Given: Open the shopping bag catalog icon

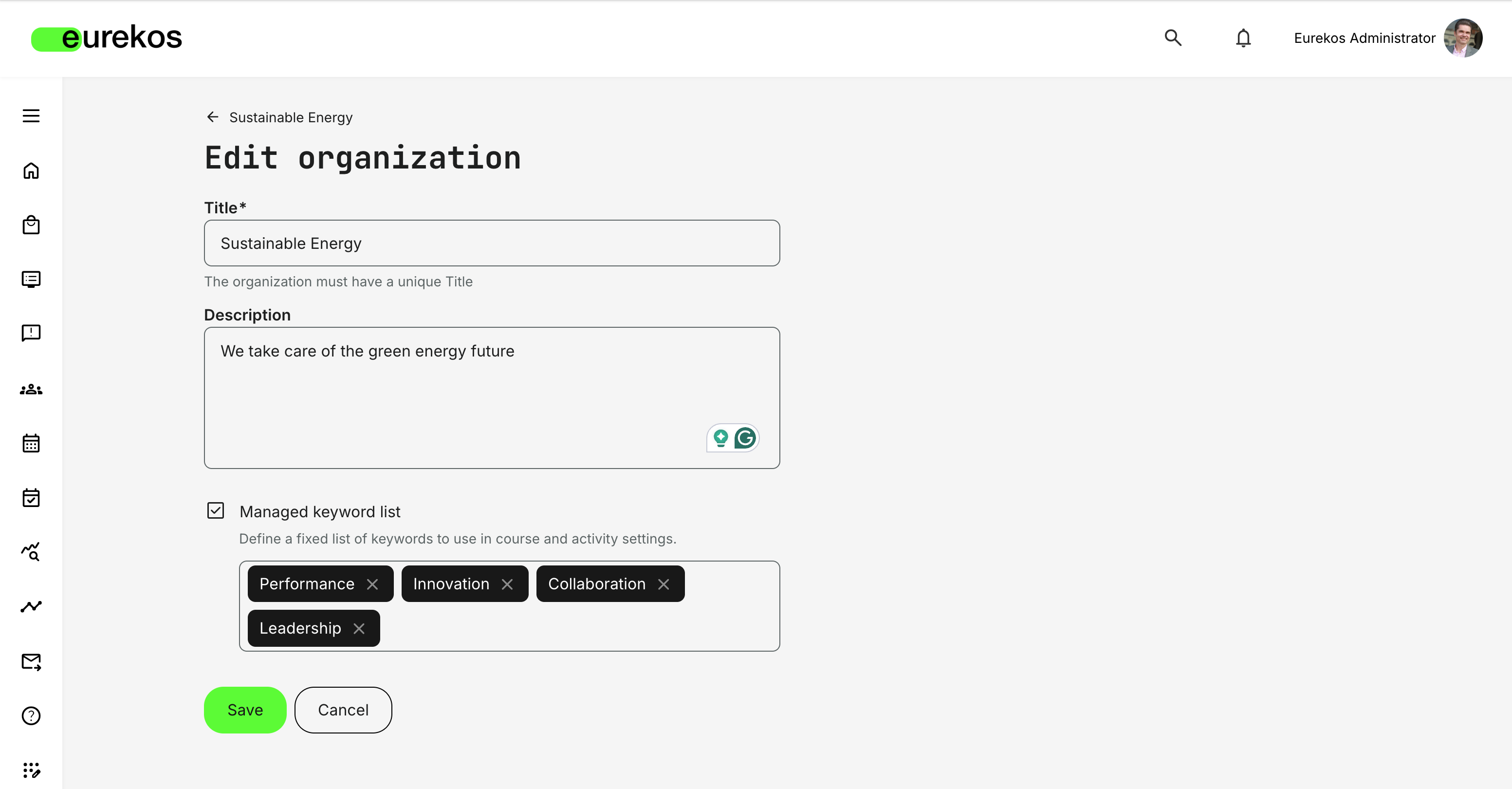Looking at the screenshot, I should (x=31, y=225).
